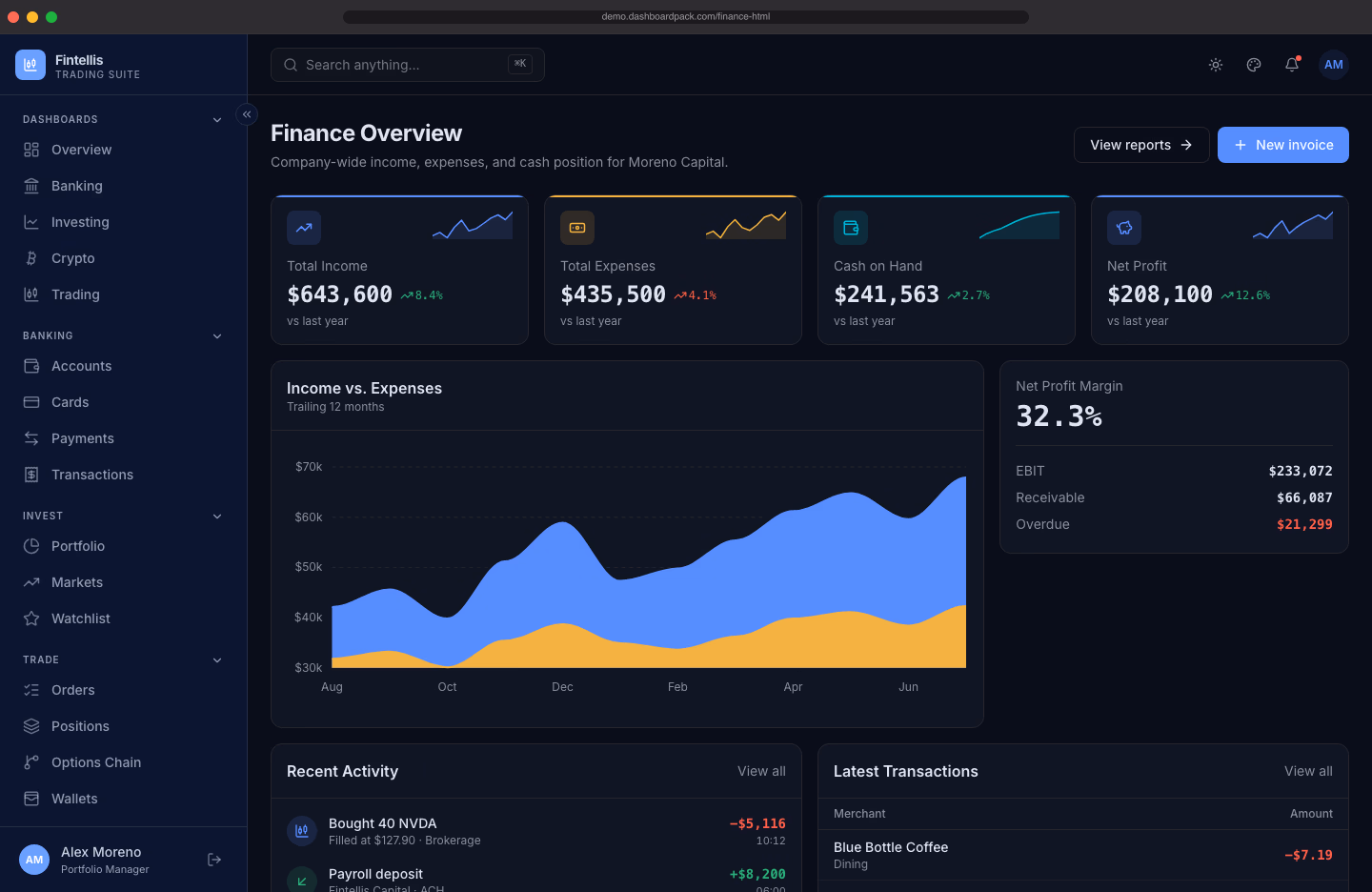Click the Cash on Hand wallet icon
1372x892 pixels.
coord(851,228)
